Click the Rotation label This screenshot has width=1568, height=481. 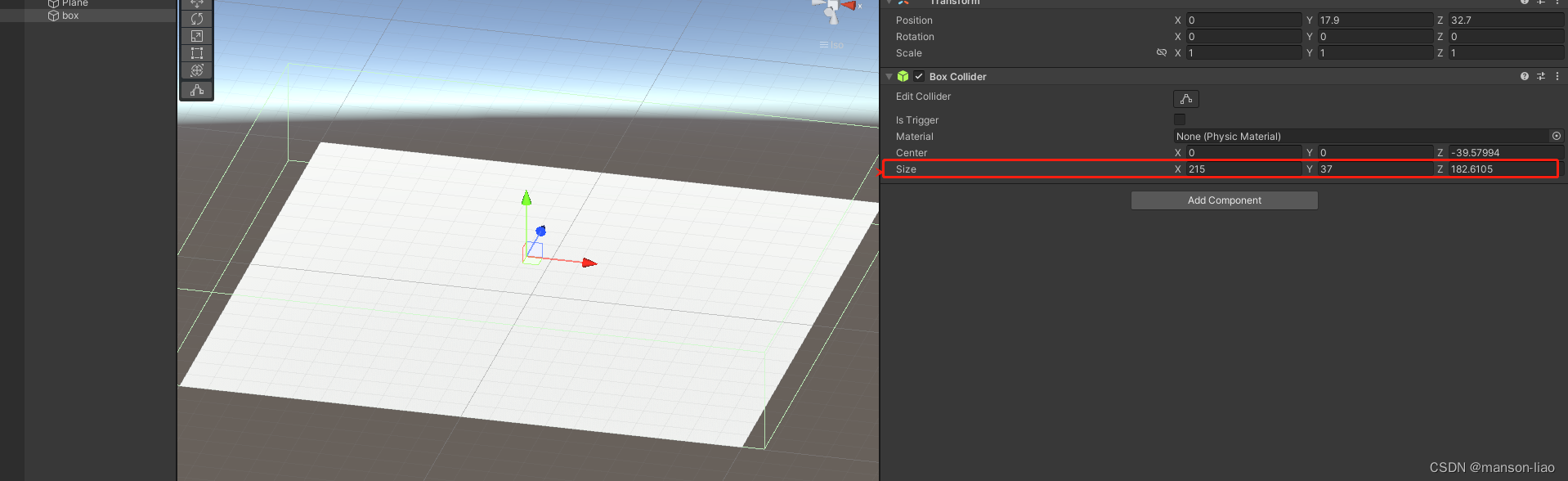(915, 36)
